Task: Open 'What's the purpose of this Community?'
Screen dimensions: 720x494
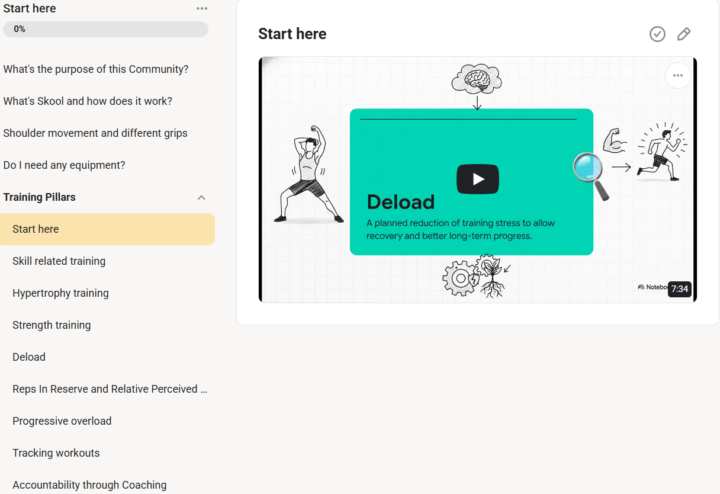Action: point(96,69)
